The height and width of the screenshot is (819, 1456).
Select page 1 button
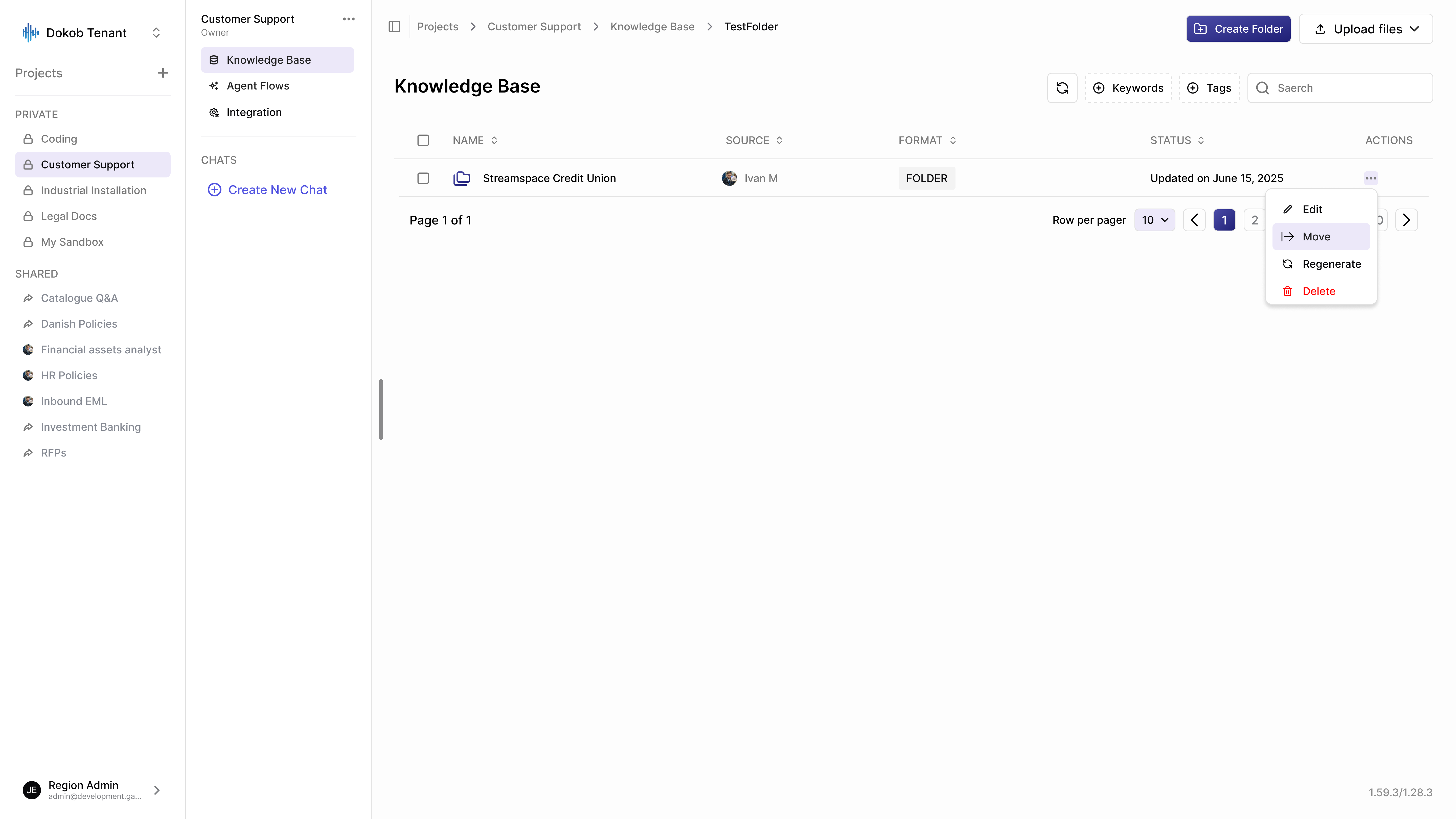(1224, 220)
